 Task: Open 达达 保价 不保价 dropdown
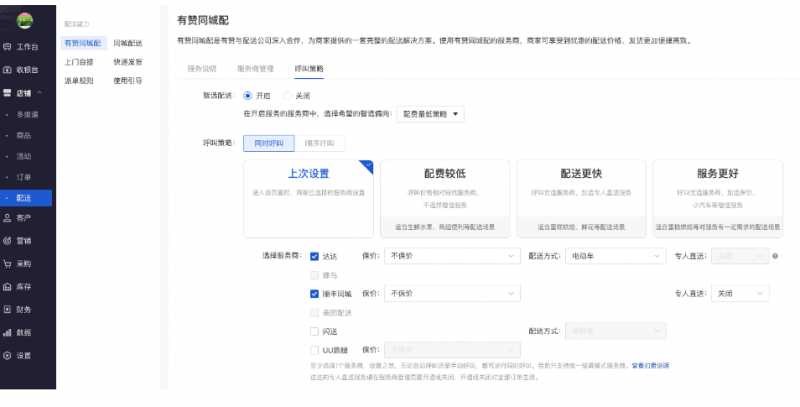(x=452, y=256)
